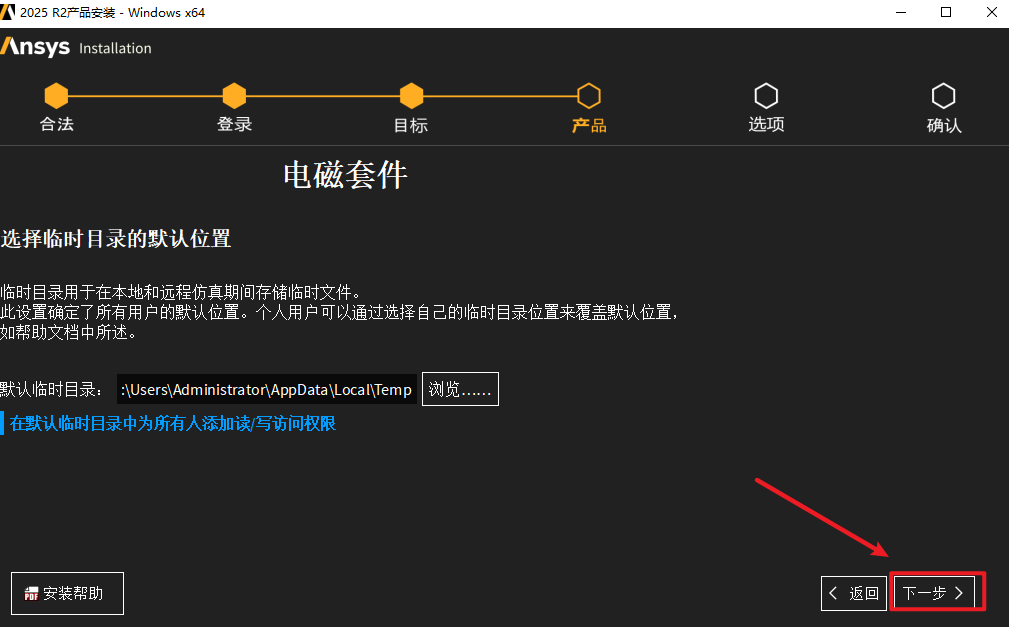This screenshot has height=627, width=1009.
Task: Click the Ansys logo in header
Action: coord(35,47)
